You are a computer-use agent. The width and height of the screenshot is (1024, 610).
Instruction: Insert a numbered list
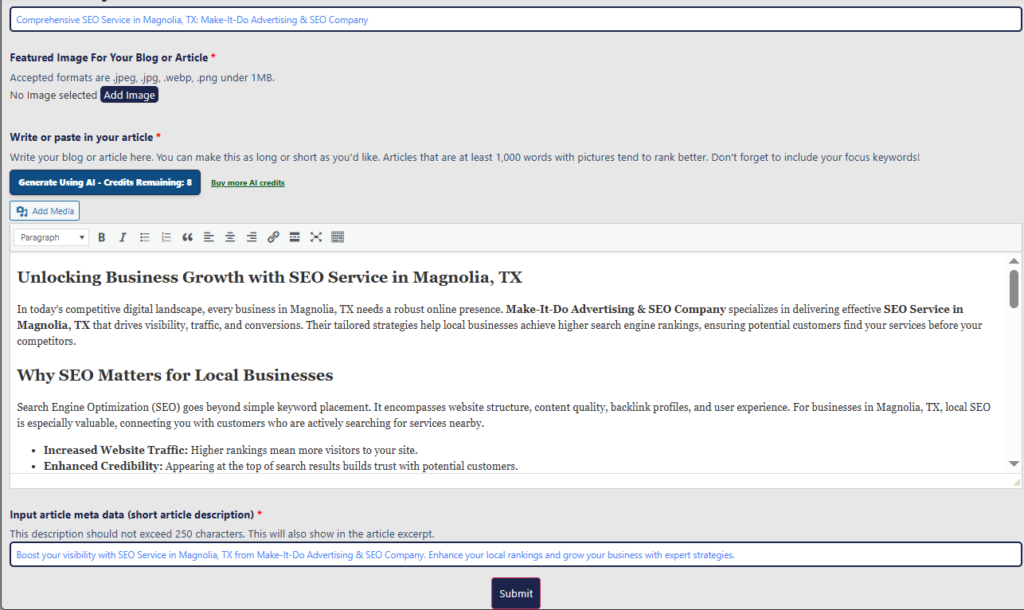point(166,237)
